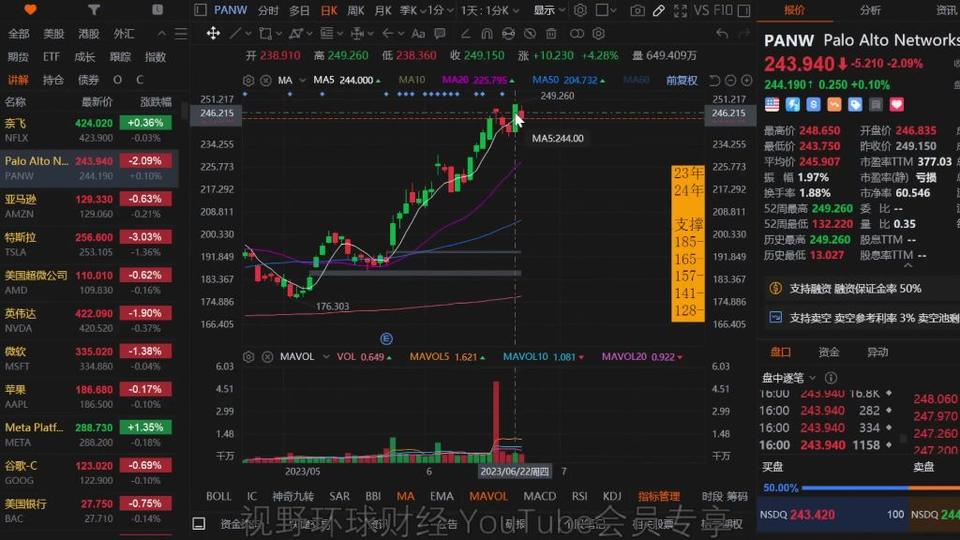Toggle left sidebar panel icon beside PANW
The image size is (960, 540).
(x=200, y=10)
